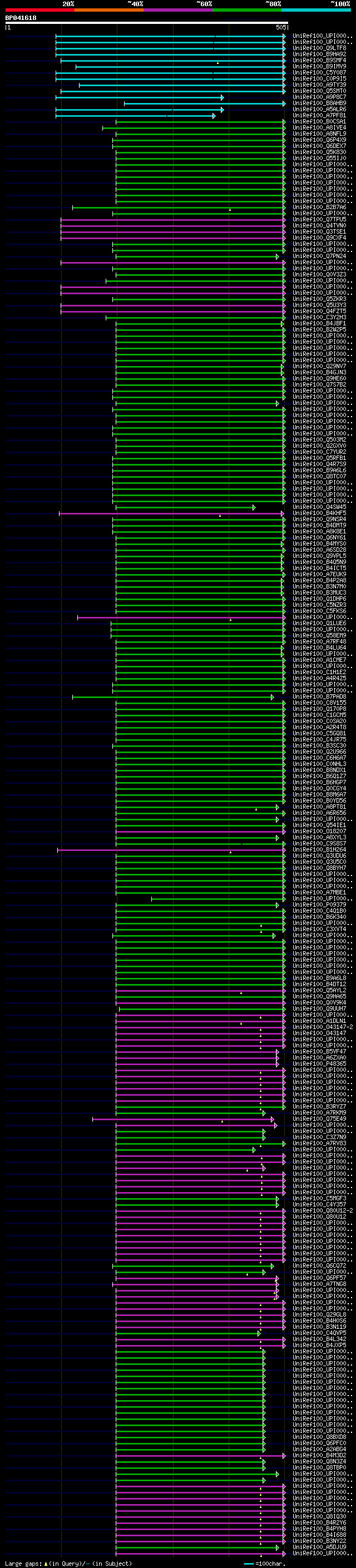Select the BP041618 query label
Viewport: 356px width, 1568px height.
point(21,18)
